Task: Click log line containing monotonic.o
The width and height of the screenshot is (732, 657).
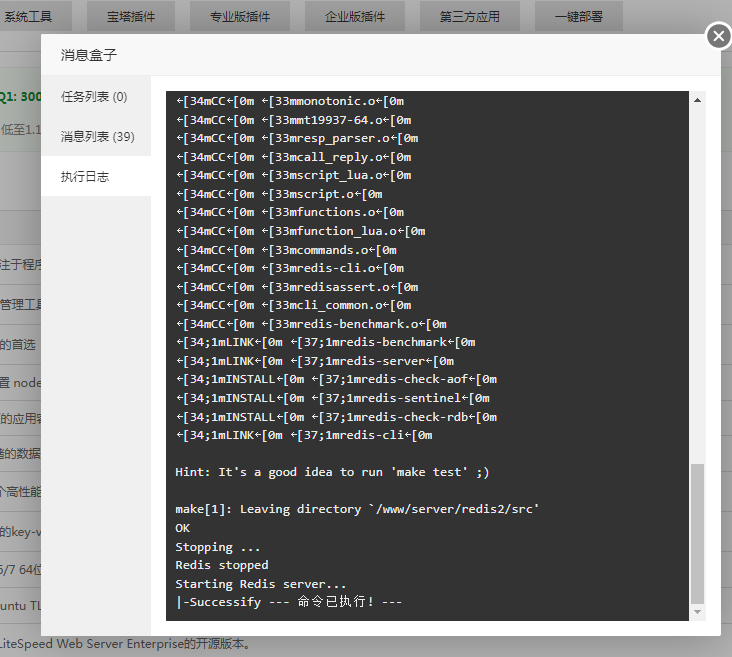Action: click(290, 101)
